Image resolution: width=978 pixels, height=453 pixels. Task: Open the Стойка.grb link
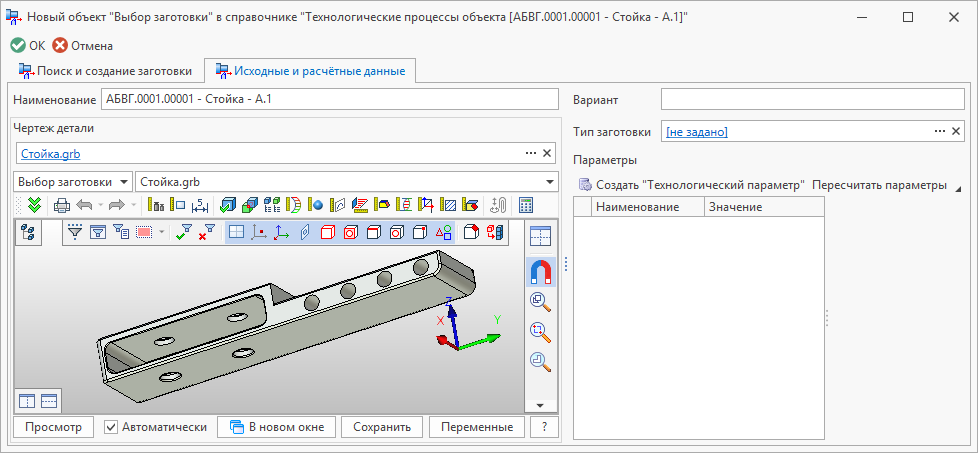coord(51,153)
